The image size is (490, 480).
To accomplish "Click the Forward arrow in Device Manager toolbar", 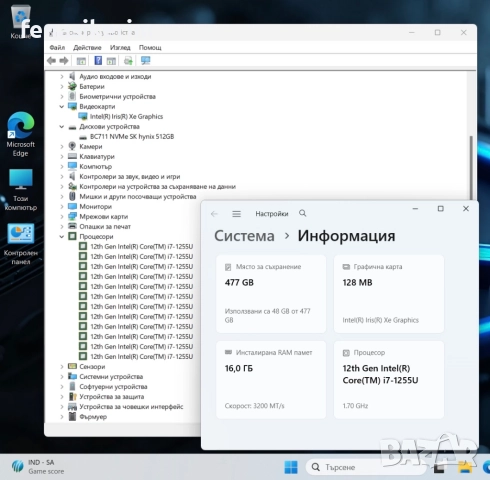I will pyautogui.click(x=64, y=61).
